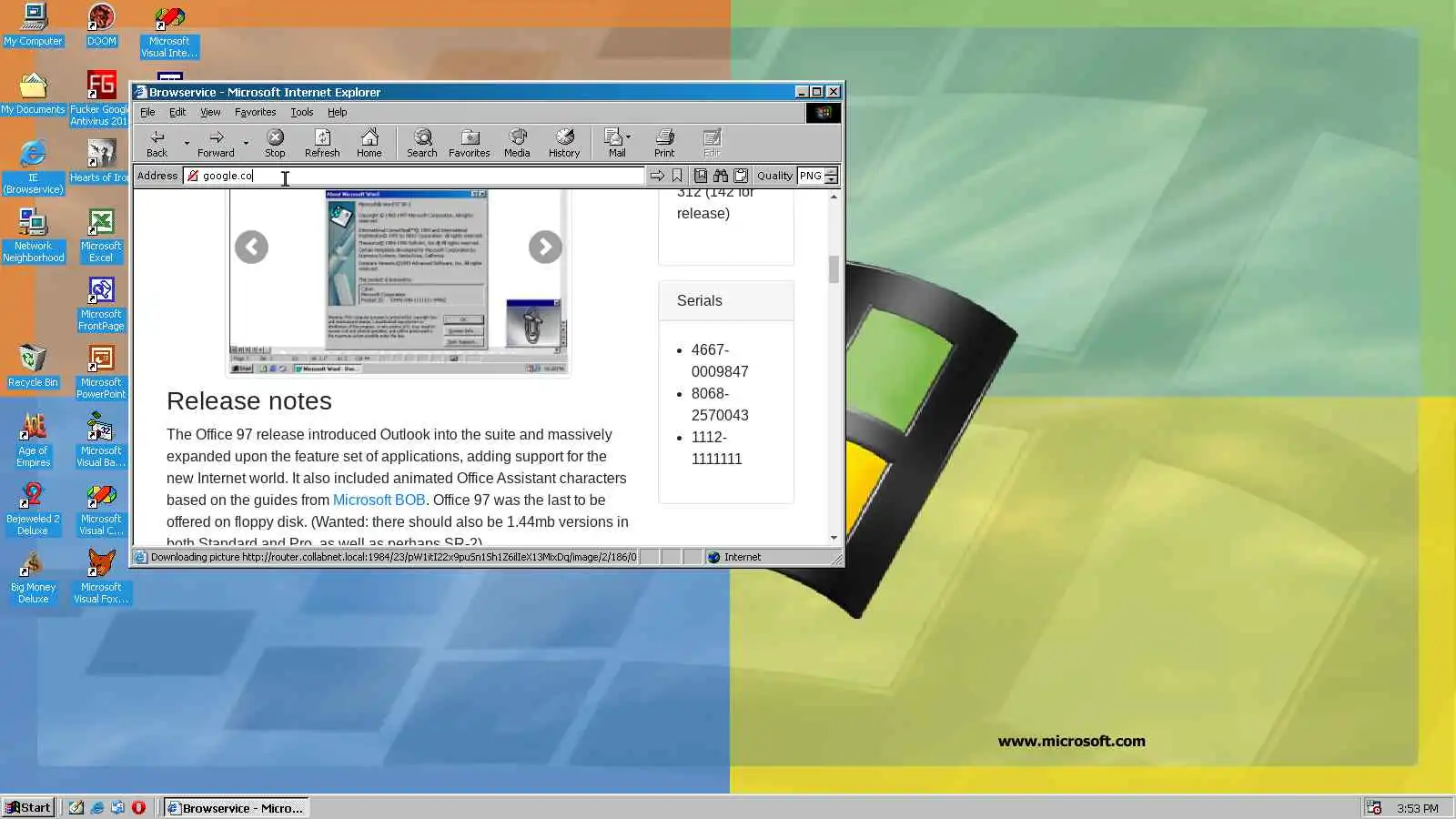Click the Go arrow beside the address bar

tap(657, 176)
